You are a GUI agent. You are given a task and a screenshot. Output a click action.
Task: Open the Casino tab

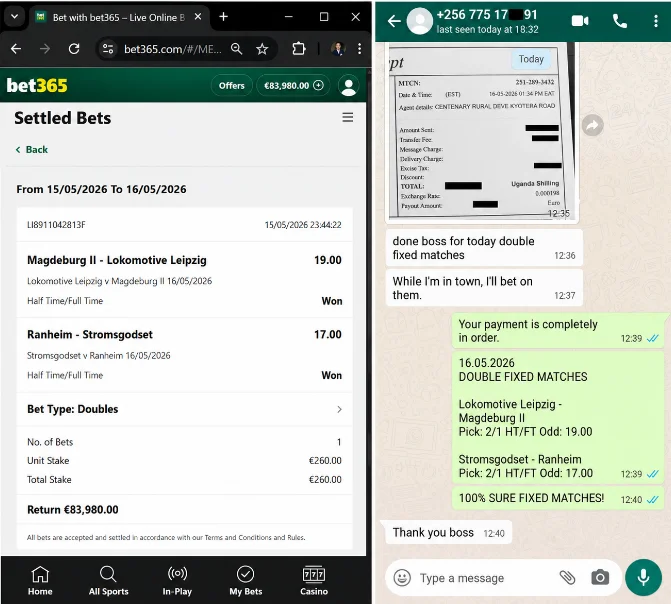314,580
